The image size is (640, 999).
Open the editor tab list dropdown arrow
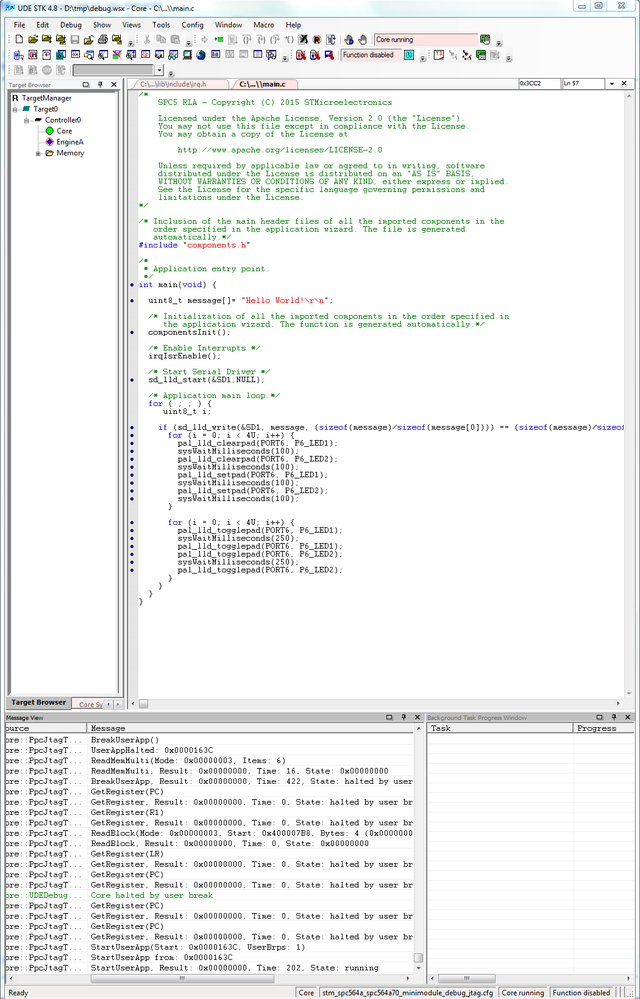pyautogui.click(x=612, y=83)
